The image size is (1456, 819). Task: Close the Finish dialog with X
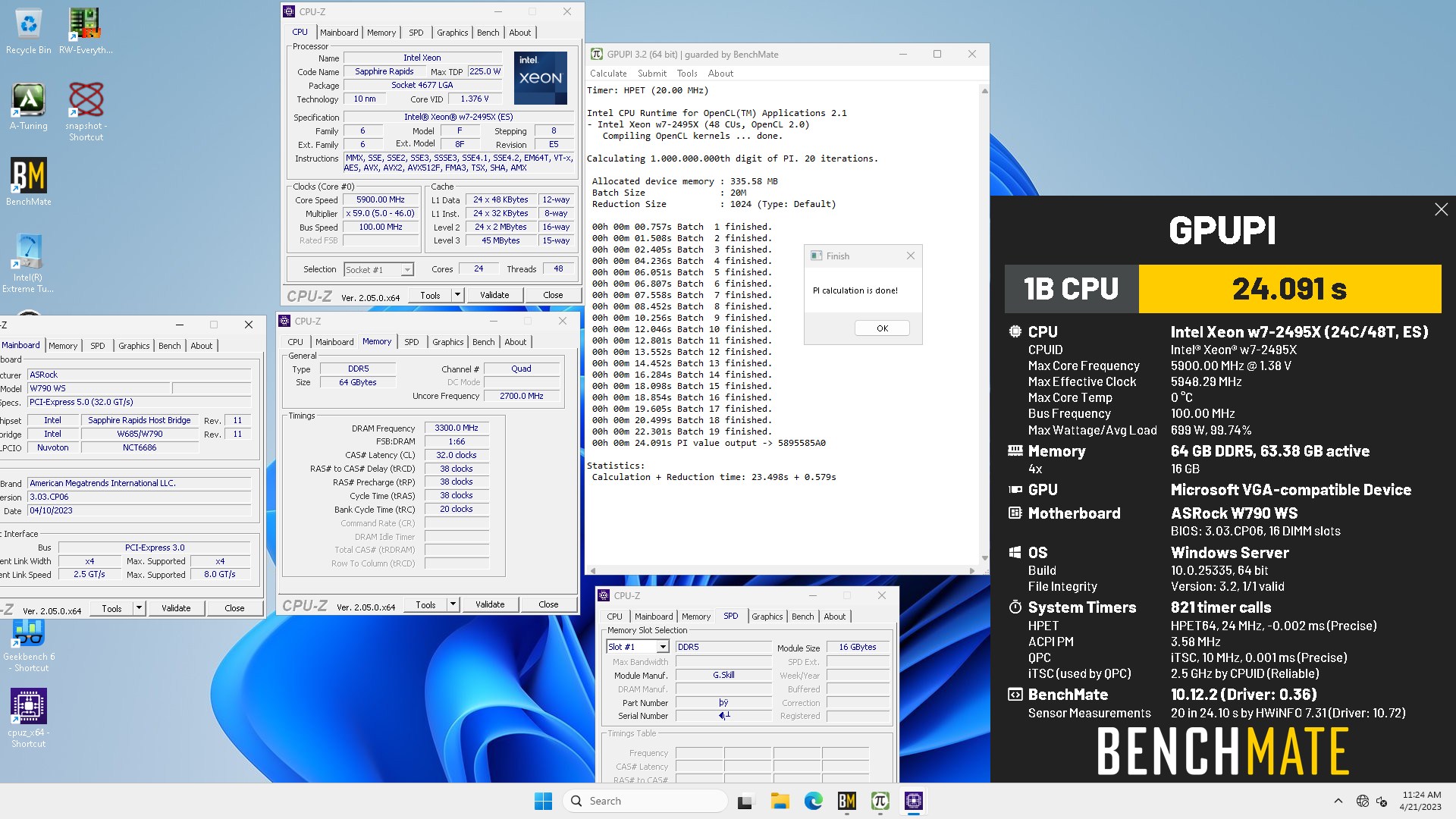tap(910, 256)
